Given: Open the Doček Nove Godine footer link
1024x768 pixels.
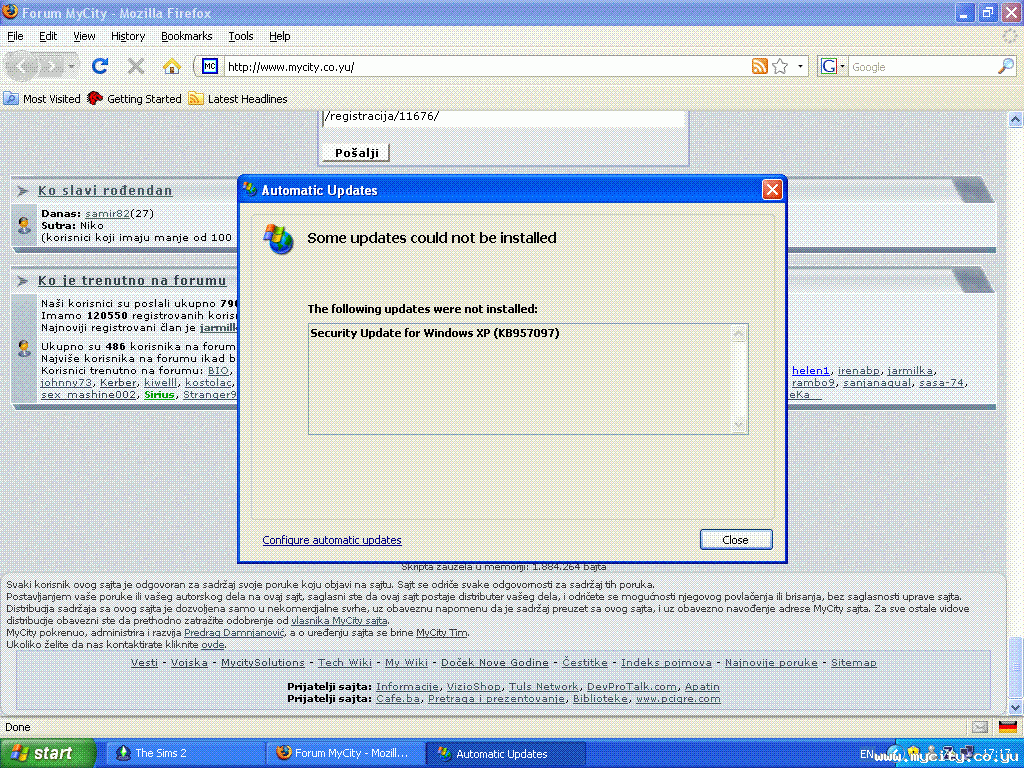Looking at the screenshot, I should point(495,662).
